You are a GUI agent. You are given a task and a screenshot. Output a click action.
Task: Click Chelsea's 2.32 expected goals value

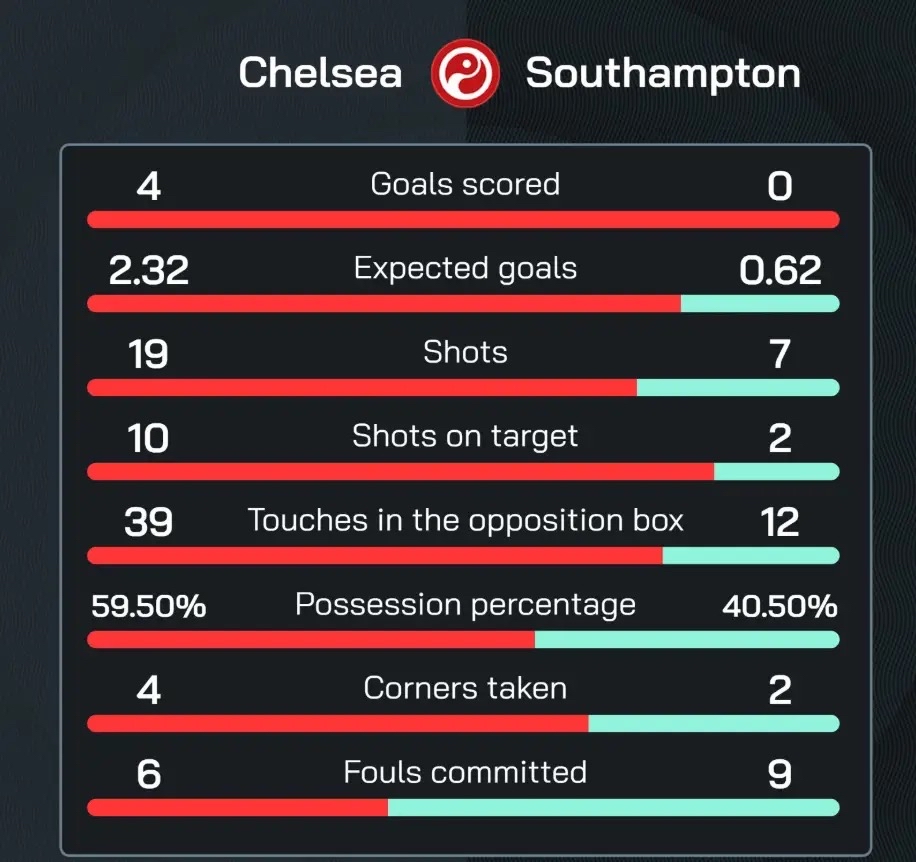coord(149,270)
